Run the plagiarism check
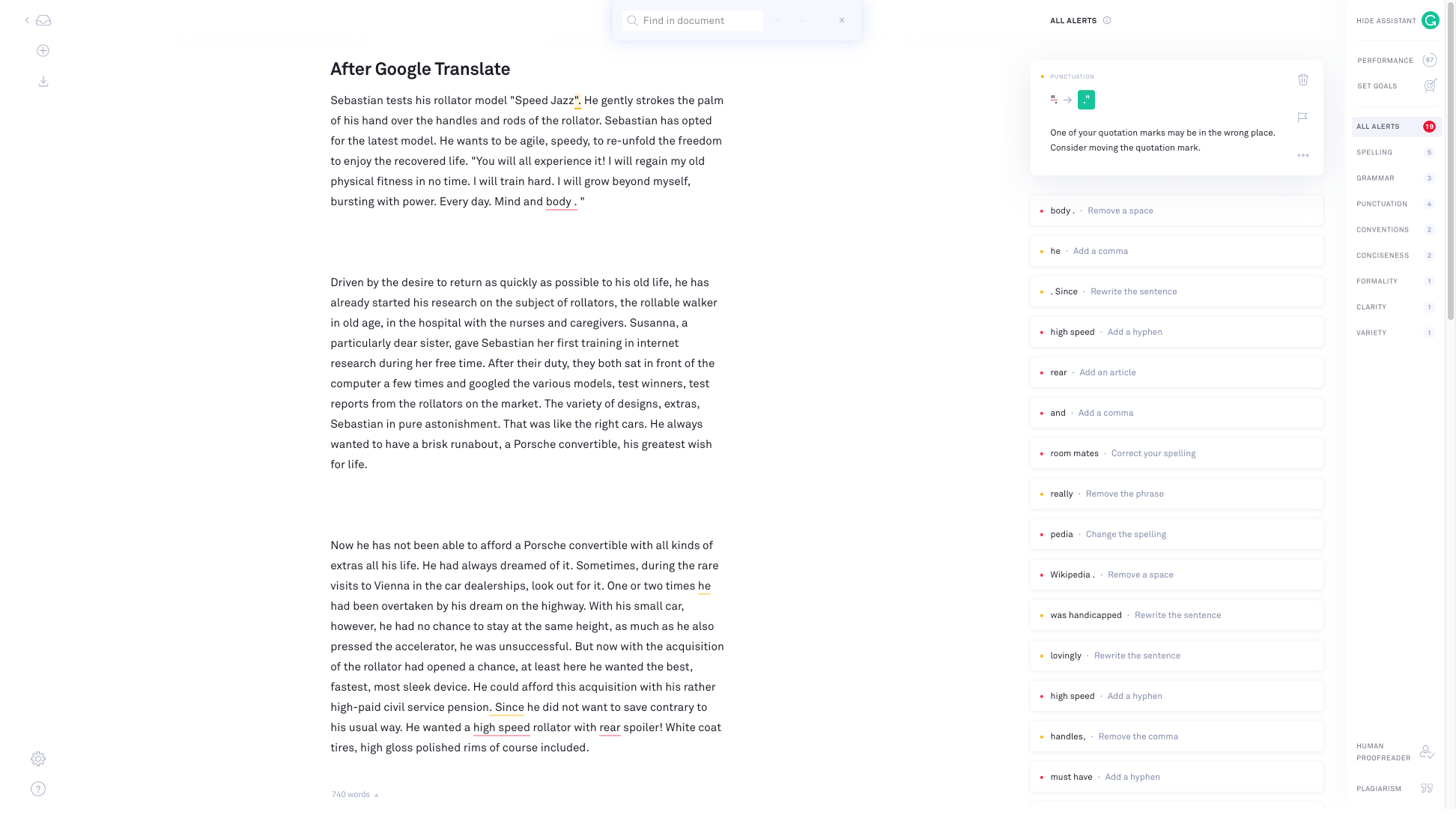The image size is (1456, 830). pos(1395,789)
